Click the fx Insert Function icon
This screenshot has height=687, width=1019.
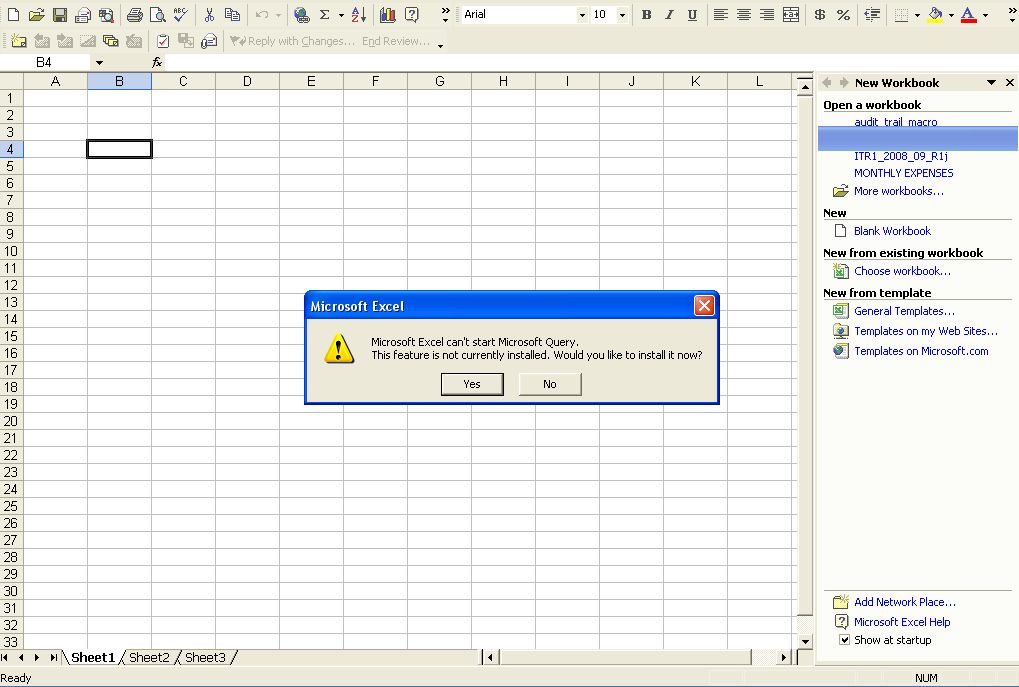pyautogui.click(x=157, y=62)
